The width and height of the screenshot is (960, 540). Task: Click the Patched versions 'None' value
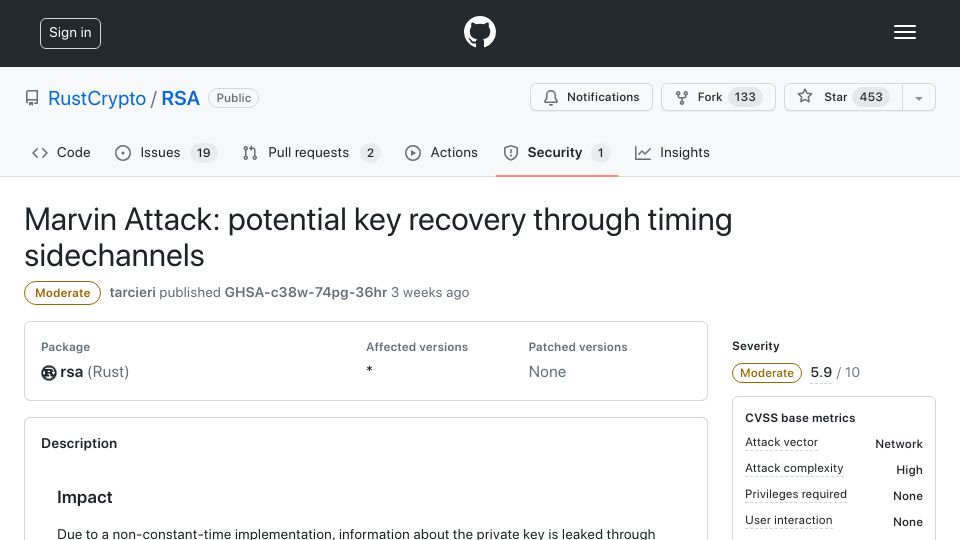(x=547, y=372)
